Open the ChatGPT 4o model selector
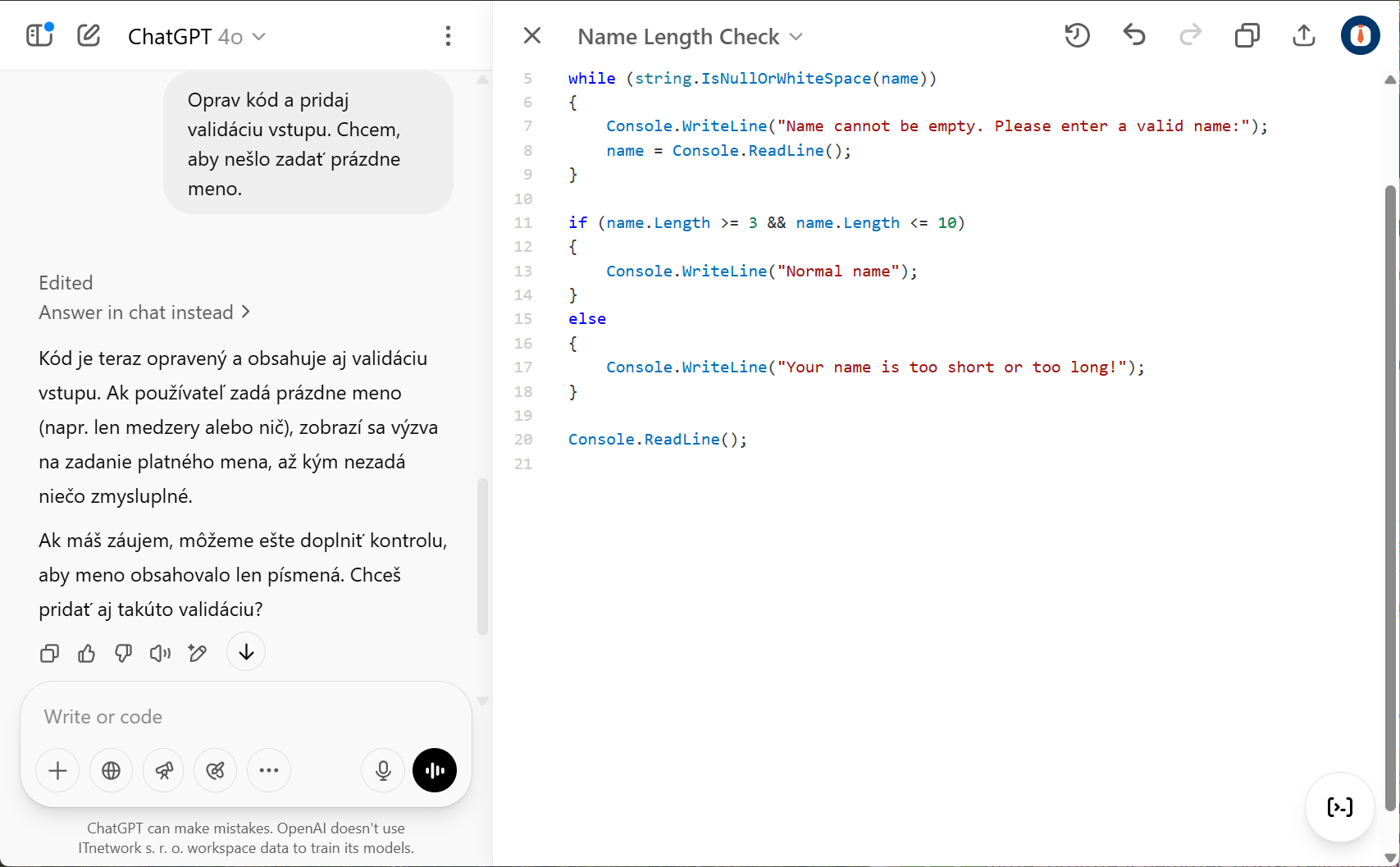1400x867 pixels. click(197, 36)
